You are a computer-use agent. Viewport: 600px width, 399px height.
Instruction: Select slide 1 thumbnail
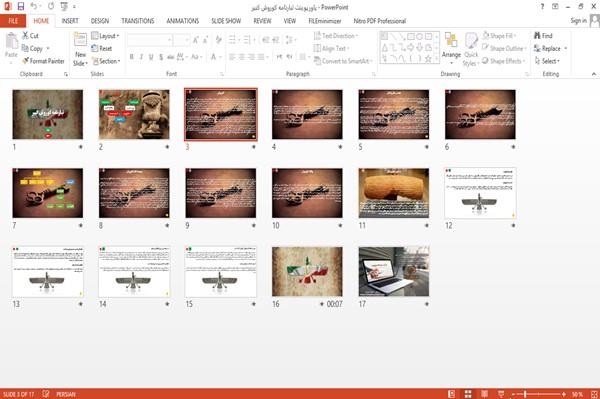coord(47,114)
